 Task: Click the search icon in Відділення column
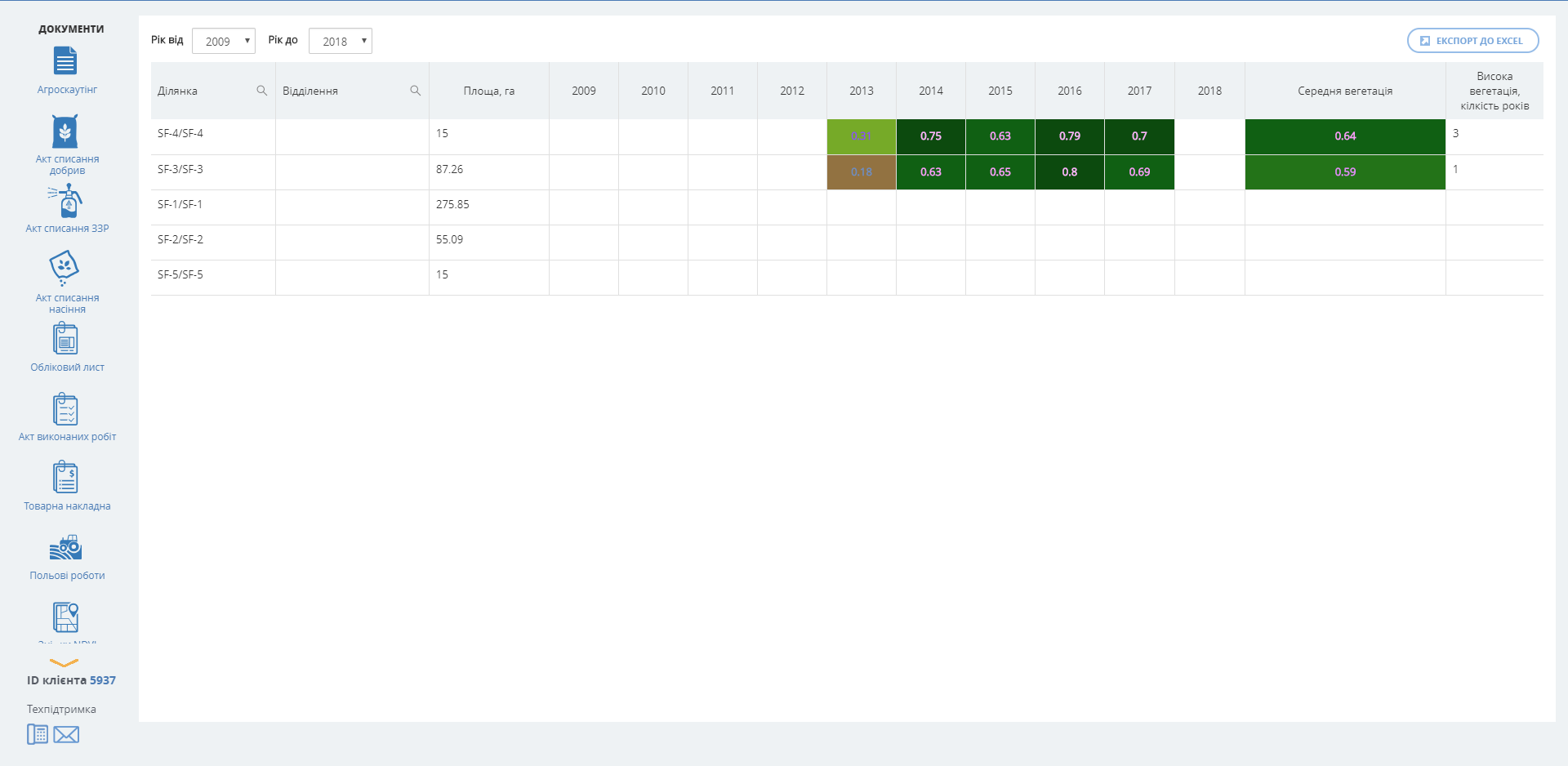(x=415, y=91)
